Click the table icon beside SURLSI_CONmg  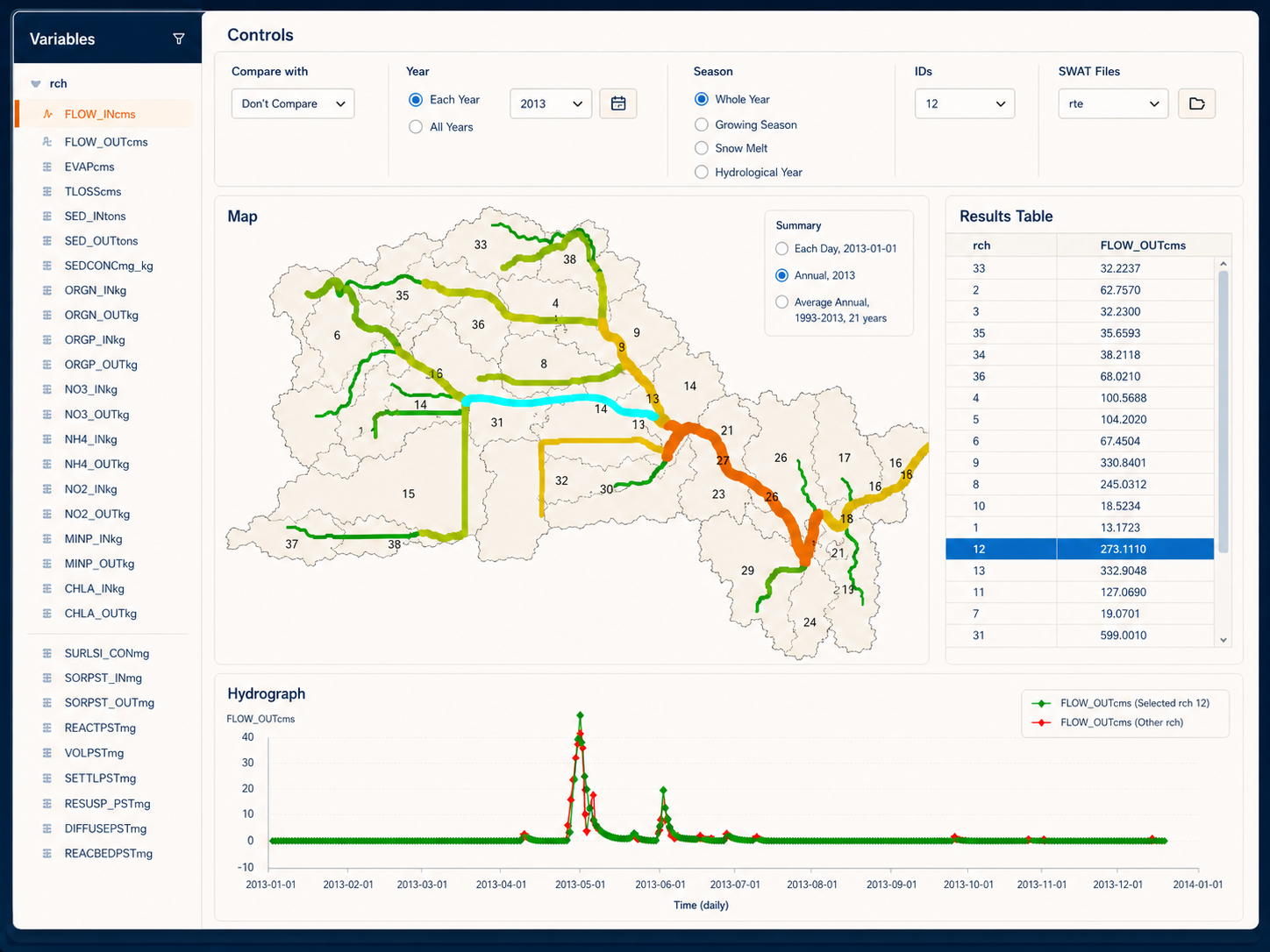pyautogui.click(x=47, y=653)
